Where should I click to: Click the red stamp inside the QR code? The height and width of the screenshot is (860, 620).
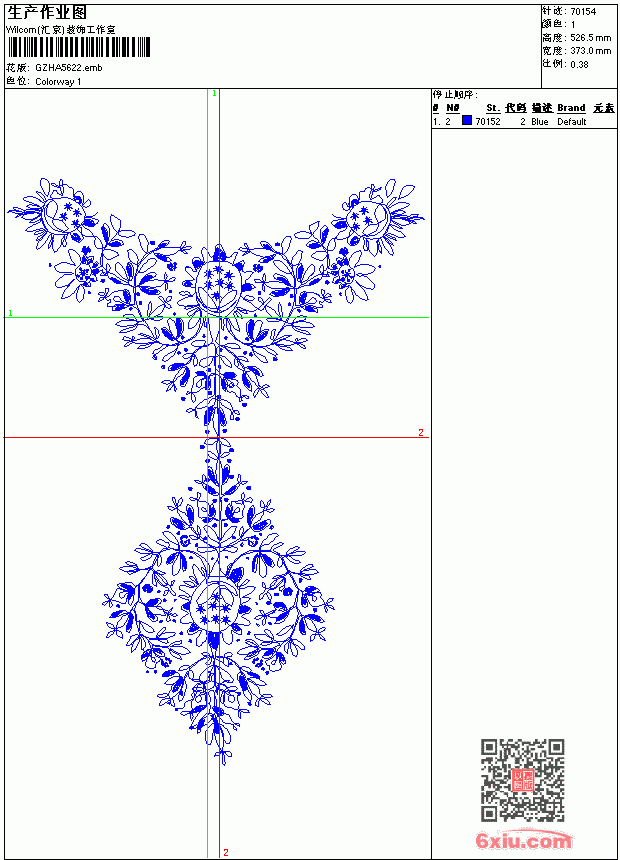coord(523,780)
